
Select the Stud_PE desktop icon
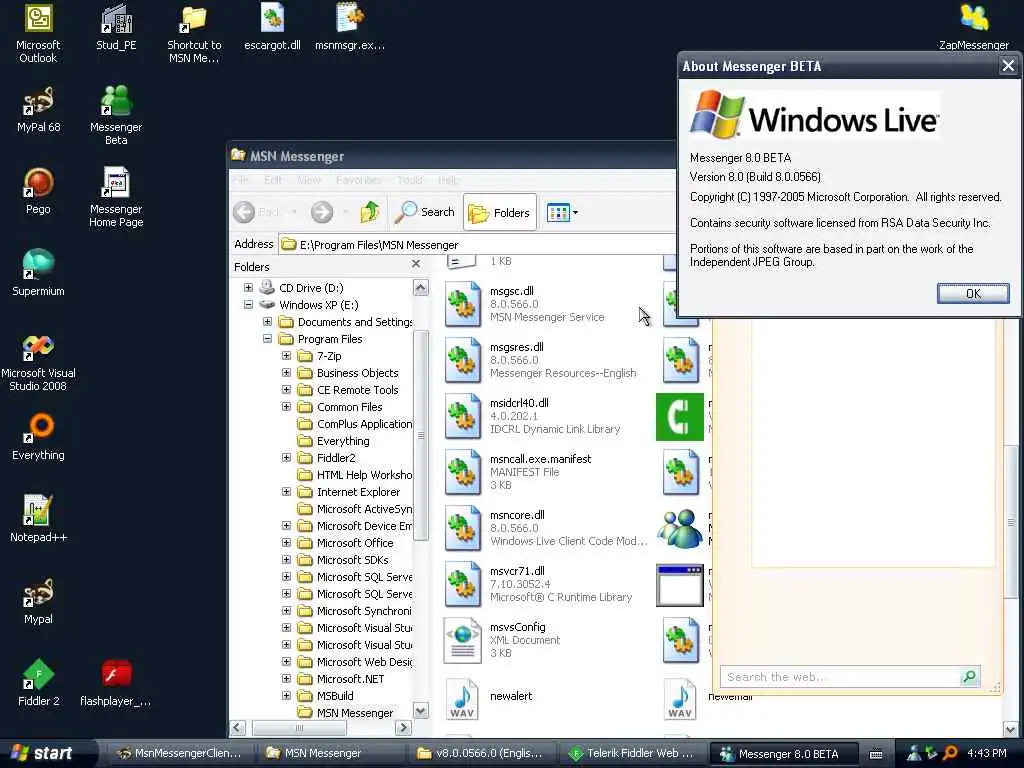tap(116, 20)
